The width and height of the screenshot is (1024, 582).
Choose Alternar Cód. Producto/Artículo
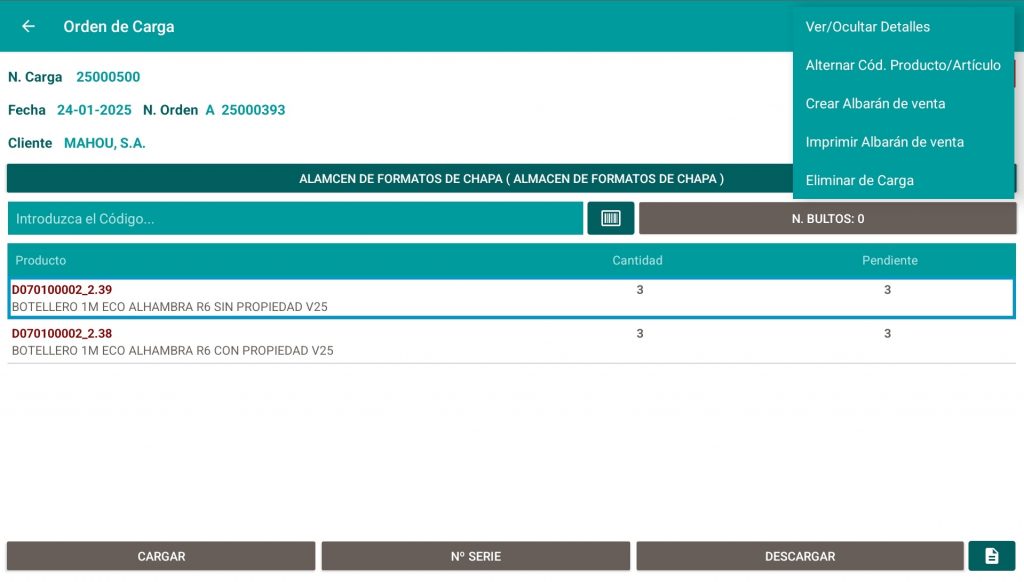point(902,65)
